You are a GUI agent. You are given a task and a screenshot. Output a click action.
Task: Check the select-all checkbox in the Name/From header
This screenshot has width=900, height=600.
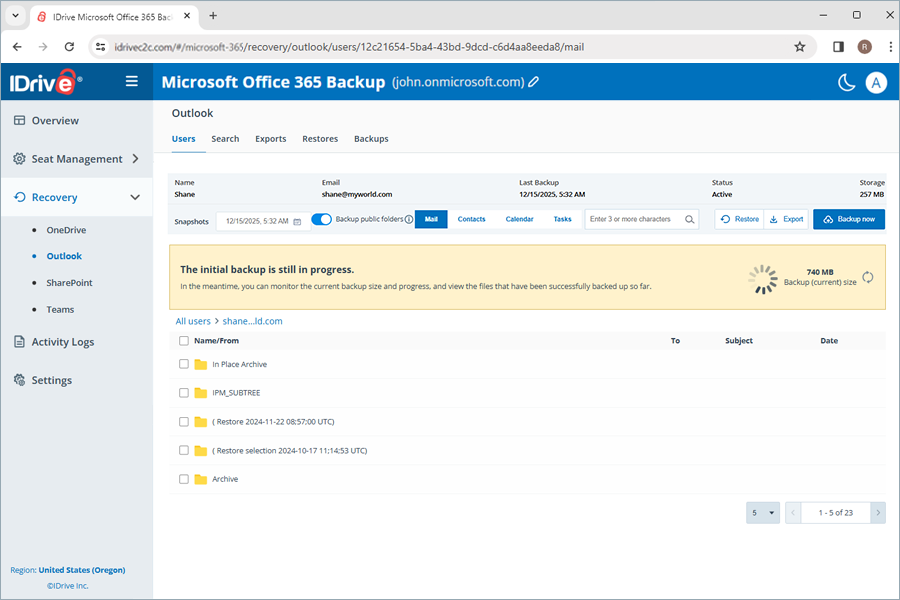[x=184, y=340]
